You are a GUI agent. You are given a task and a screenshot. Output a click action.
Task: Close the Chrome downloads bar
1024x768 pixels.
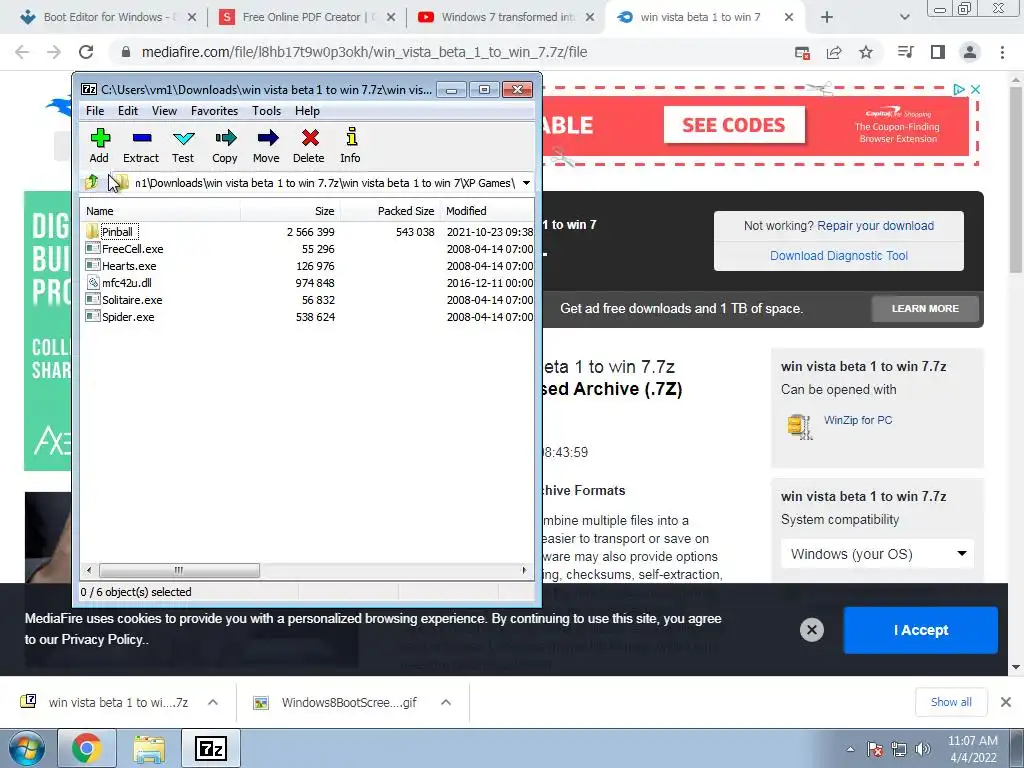(x=1006, y=702)
